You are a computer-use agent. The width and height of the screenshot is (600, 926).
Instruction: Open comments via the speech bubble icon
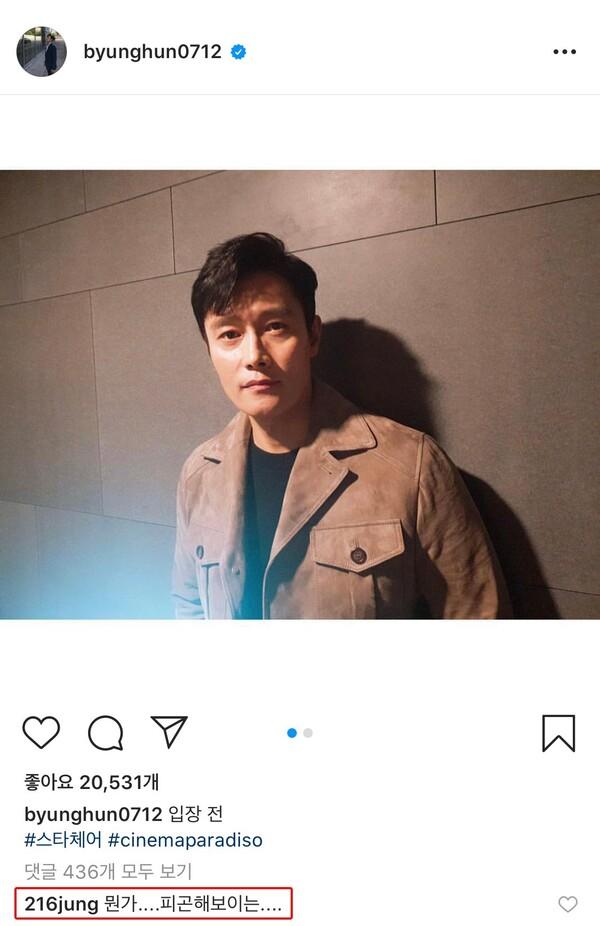pos(106,733)
